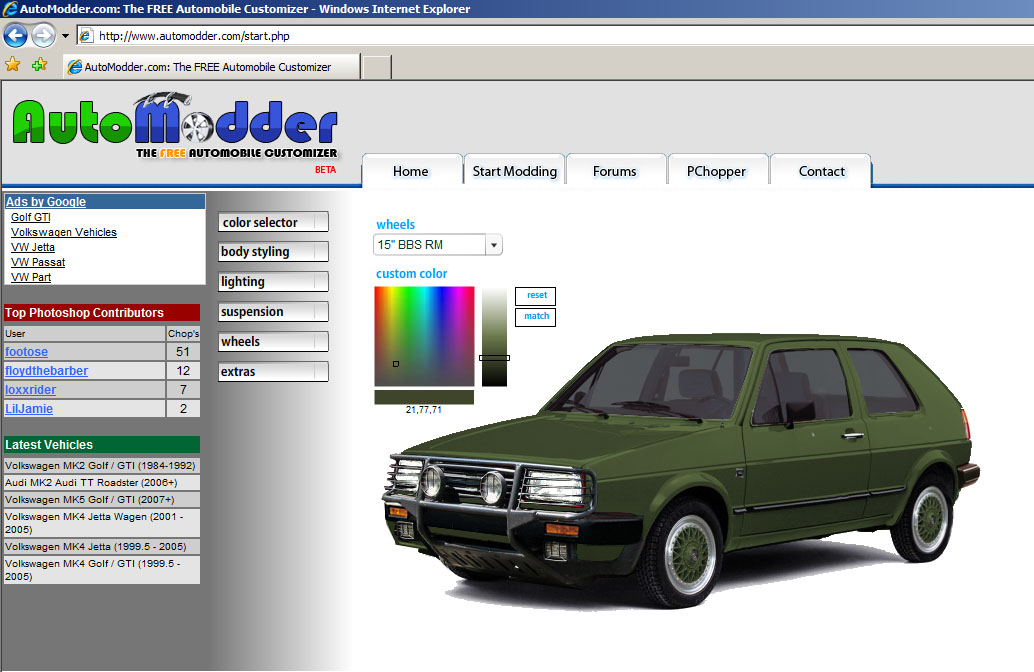Click the Internet Explorer title bar icon
This screenshot has width=1034, height=672.
pyautogui.click(x=9, y=9)
